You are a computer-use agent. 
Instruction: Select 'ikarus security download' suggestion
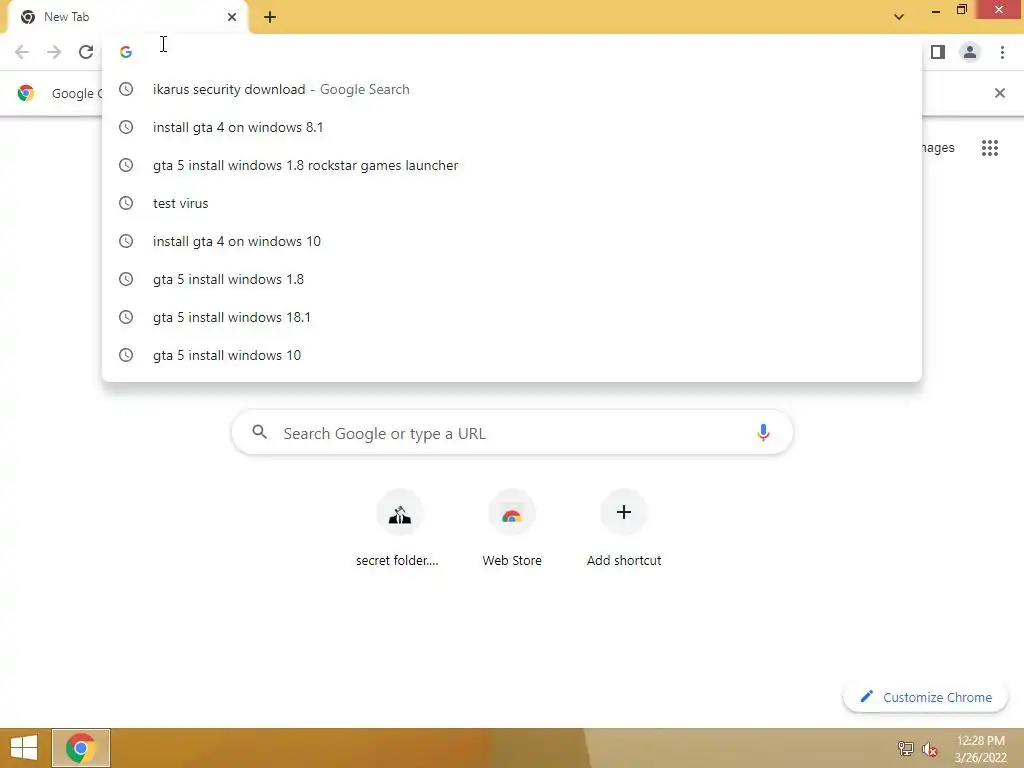click(512, 89)
